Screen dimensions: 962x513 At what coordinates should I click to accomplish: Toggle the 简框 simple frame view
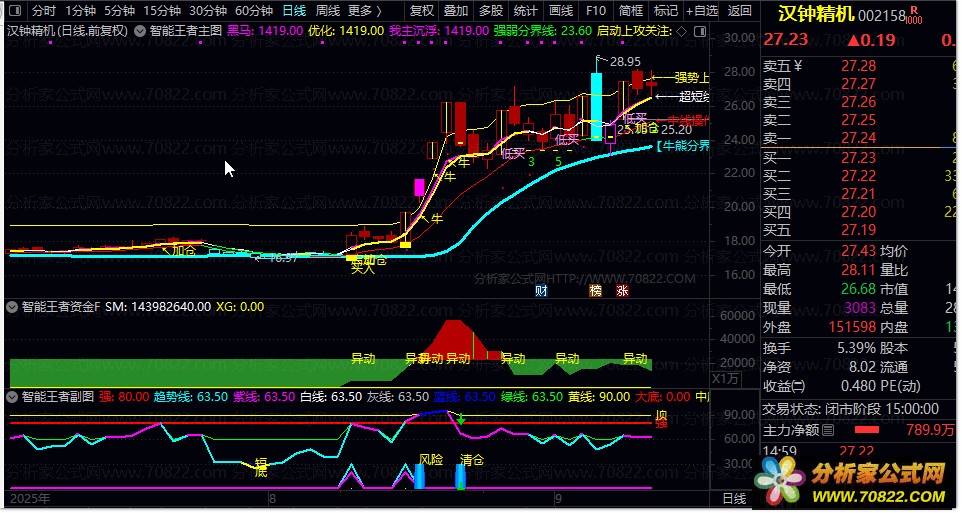point(631,10)
